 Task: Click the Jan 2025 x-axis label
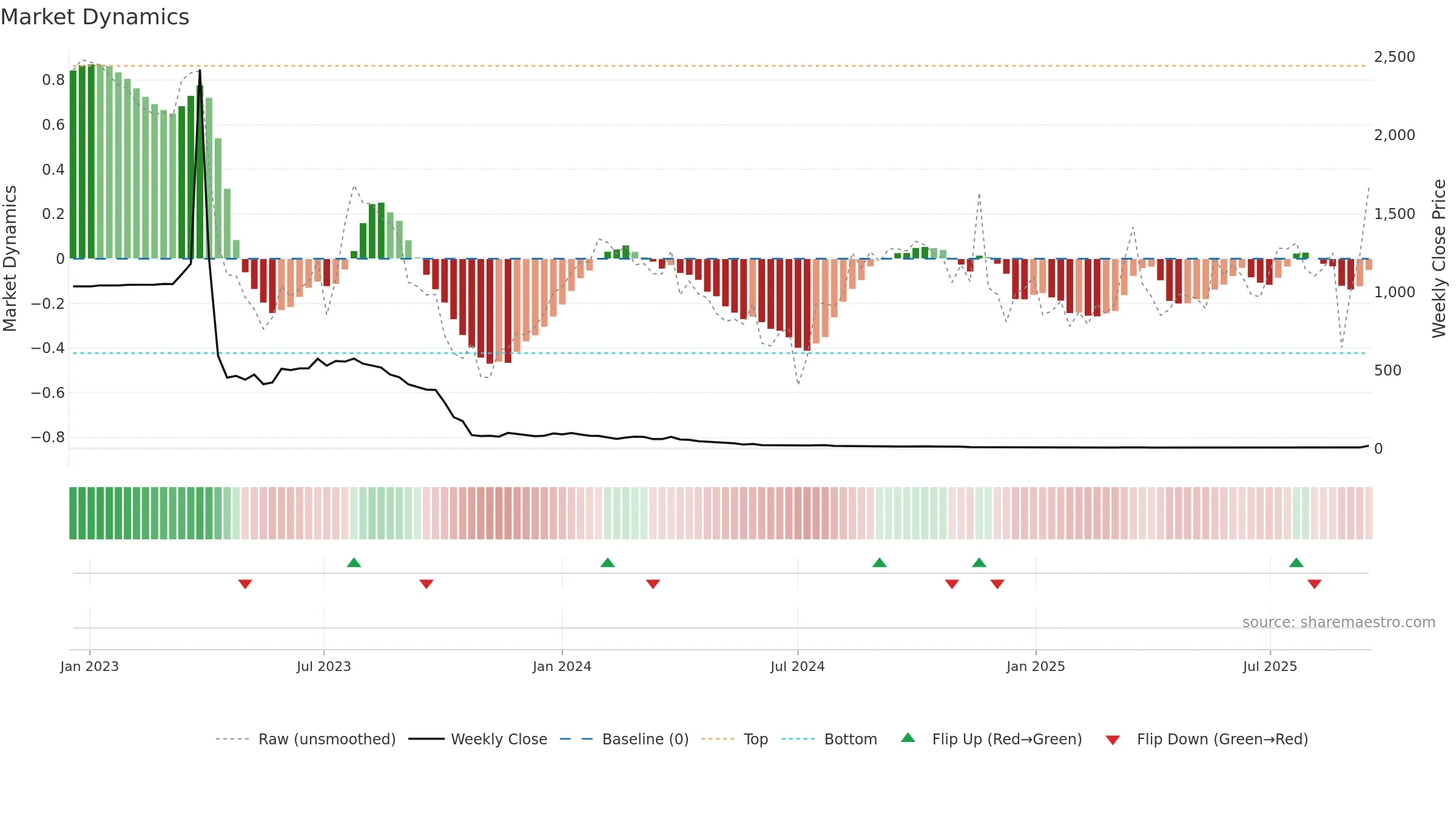[x=1036, y=666]
